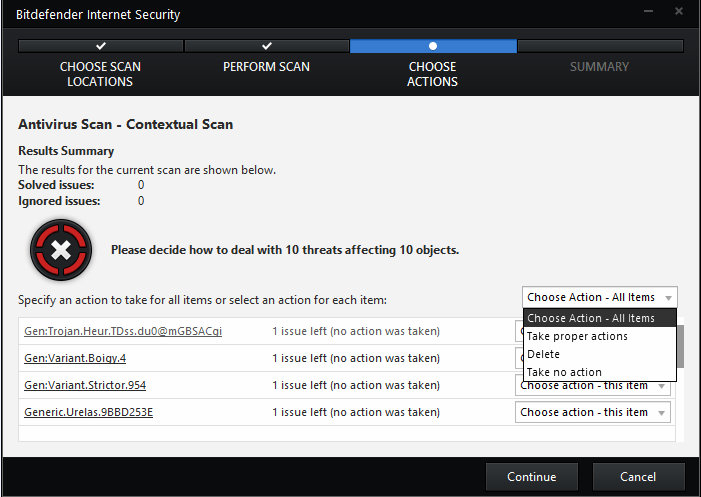The image size is (701, 497).
Task: Select Delete from the action list
Action: (x=600, y=354)
